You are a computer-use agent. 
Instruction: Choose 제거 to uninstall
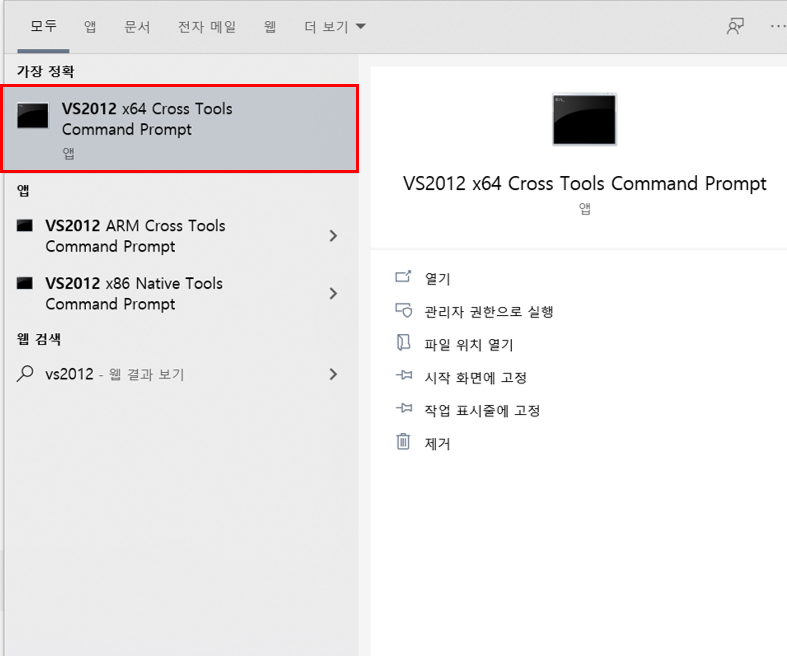click(438, 444)
